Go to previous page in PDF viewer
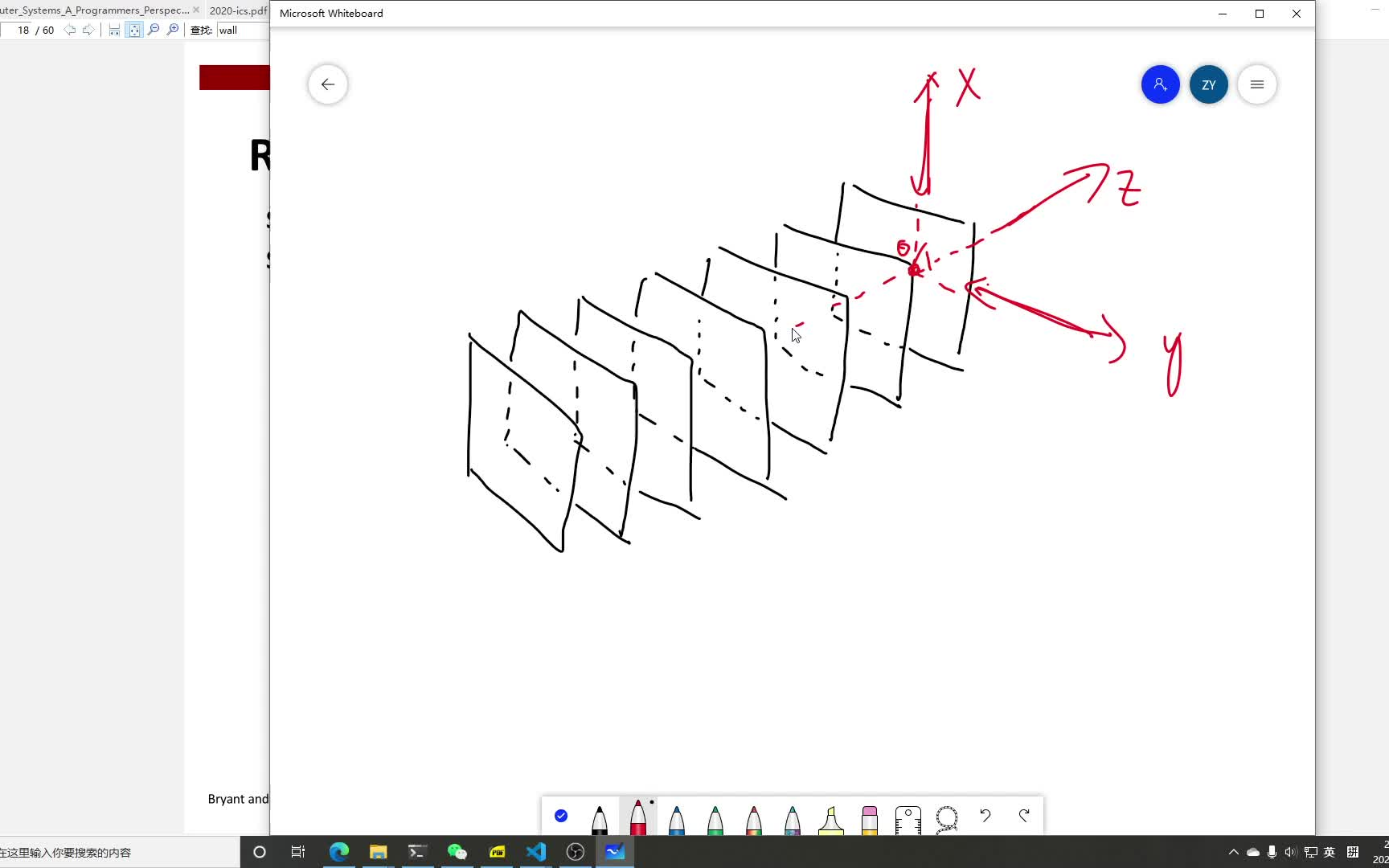The height and width of the screenshot is (868, 1389). [x=70, y=30]
